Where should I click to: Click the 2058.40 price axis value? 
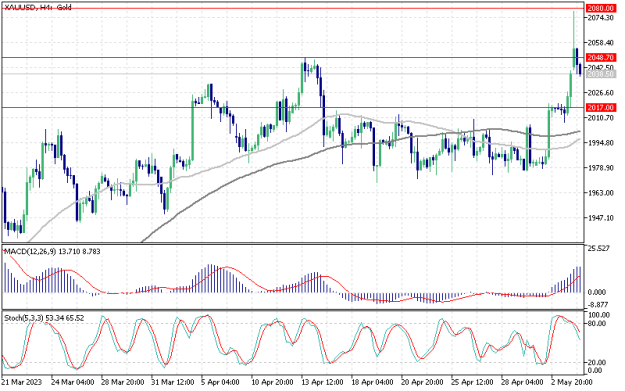pos(600,43)
